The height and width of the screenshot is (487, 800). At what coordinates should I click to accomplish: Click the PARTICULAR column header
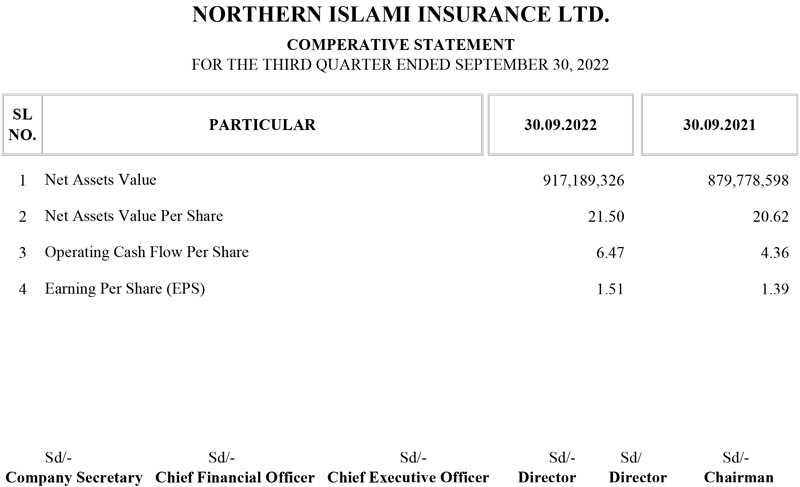[x=262, y=126]
